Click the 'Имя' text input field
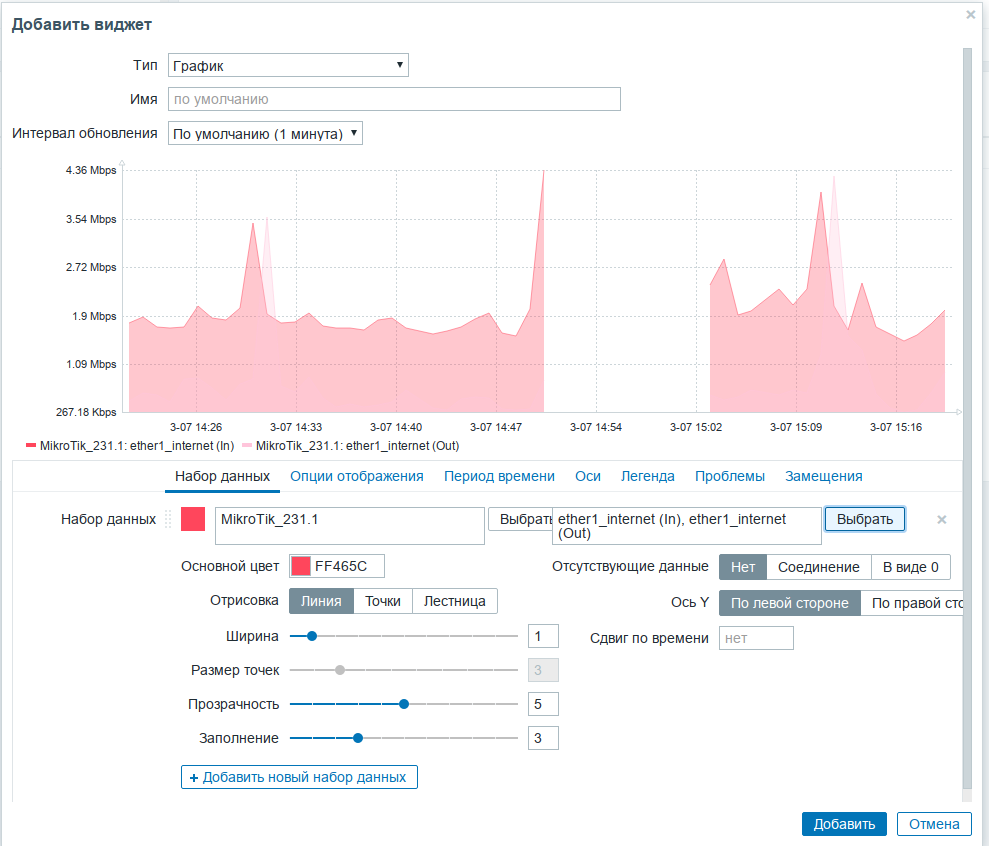The height and width of the screenshot is (846, 989). (394, 99)
